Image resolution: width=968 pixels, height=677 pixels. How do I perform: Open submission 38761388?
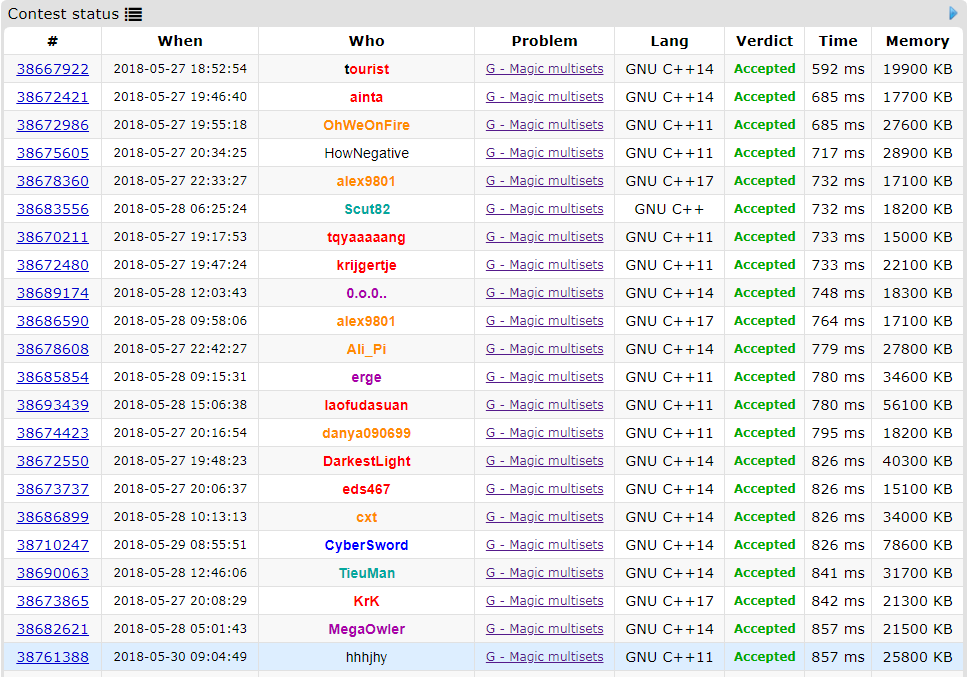point(52,657)
